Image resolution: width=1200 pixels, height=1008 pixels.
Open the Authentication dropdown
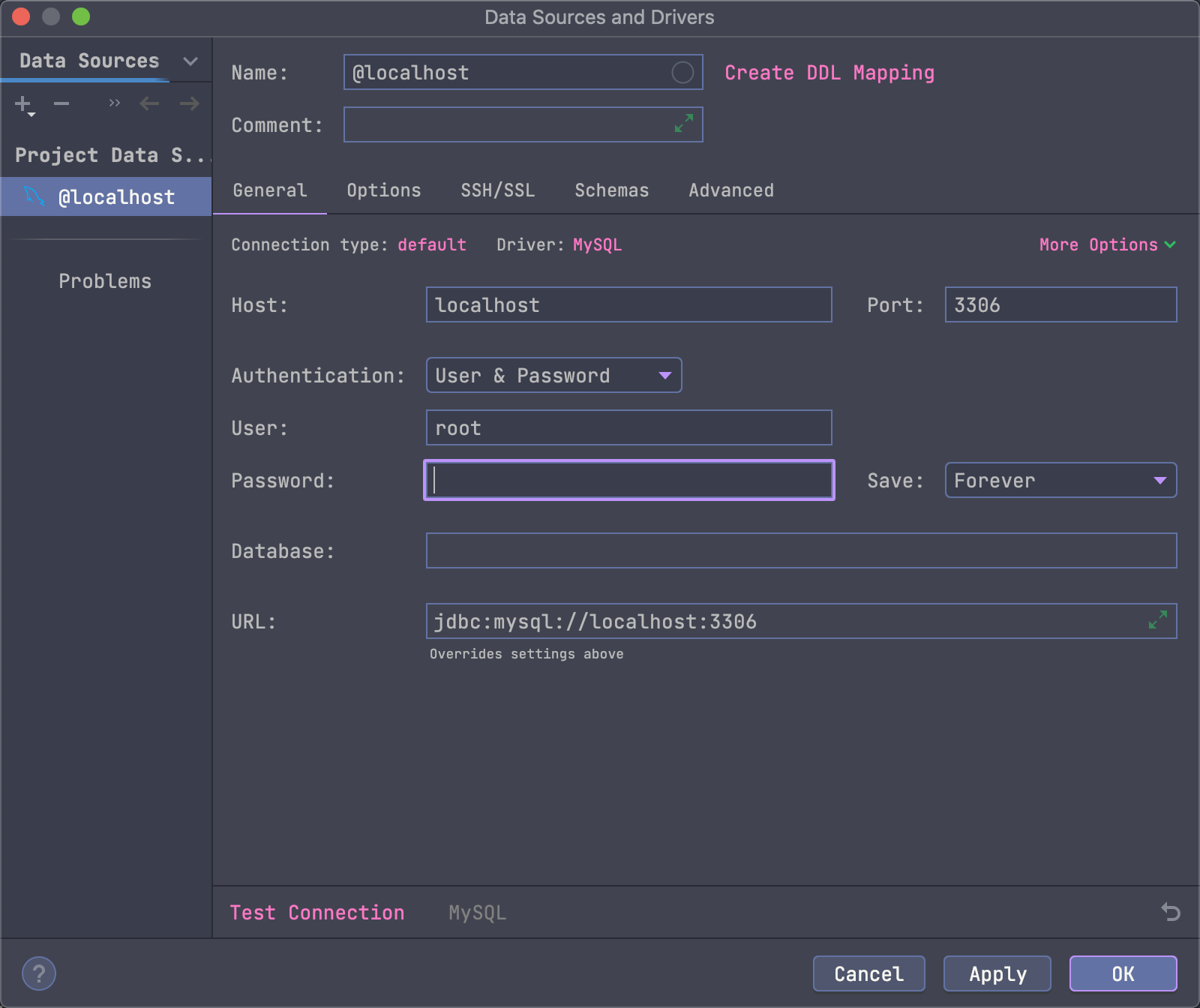(553, 375)
